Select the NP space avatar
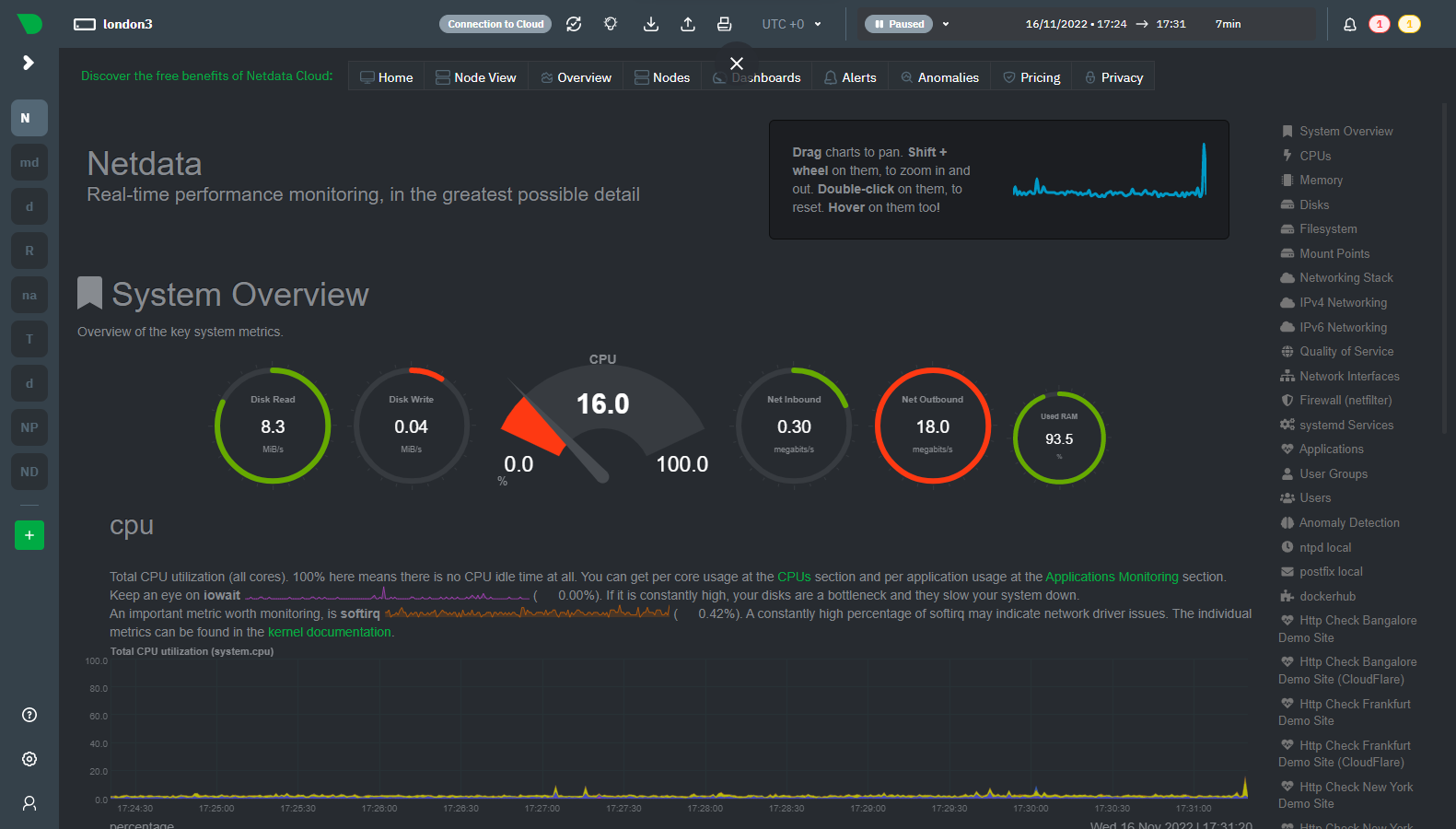1456x829 pixels. tap(29, 427)
